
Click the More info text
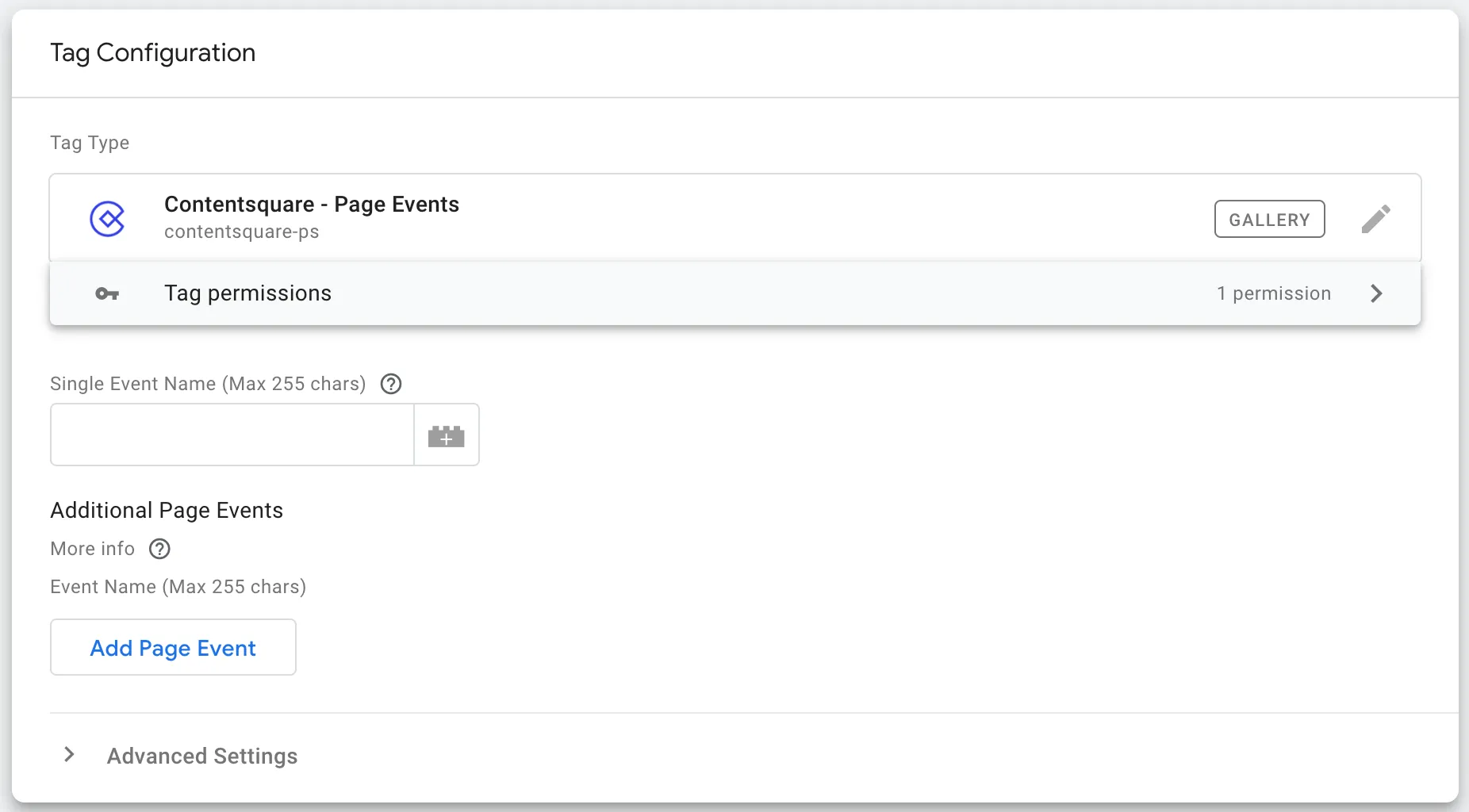pyautogui.click(x=92, y=549)
